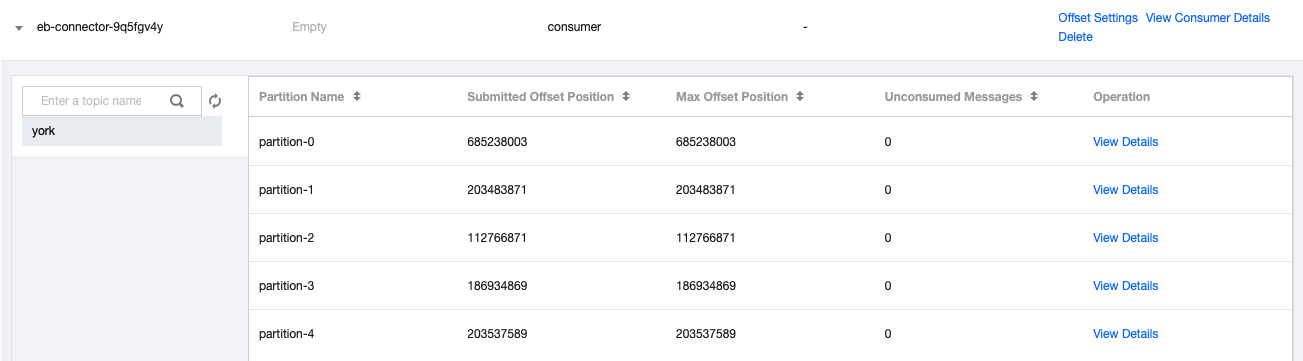Open View Consumer Details link
The image size is (1303, 361).
tap(1207, 18)
